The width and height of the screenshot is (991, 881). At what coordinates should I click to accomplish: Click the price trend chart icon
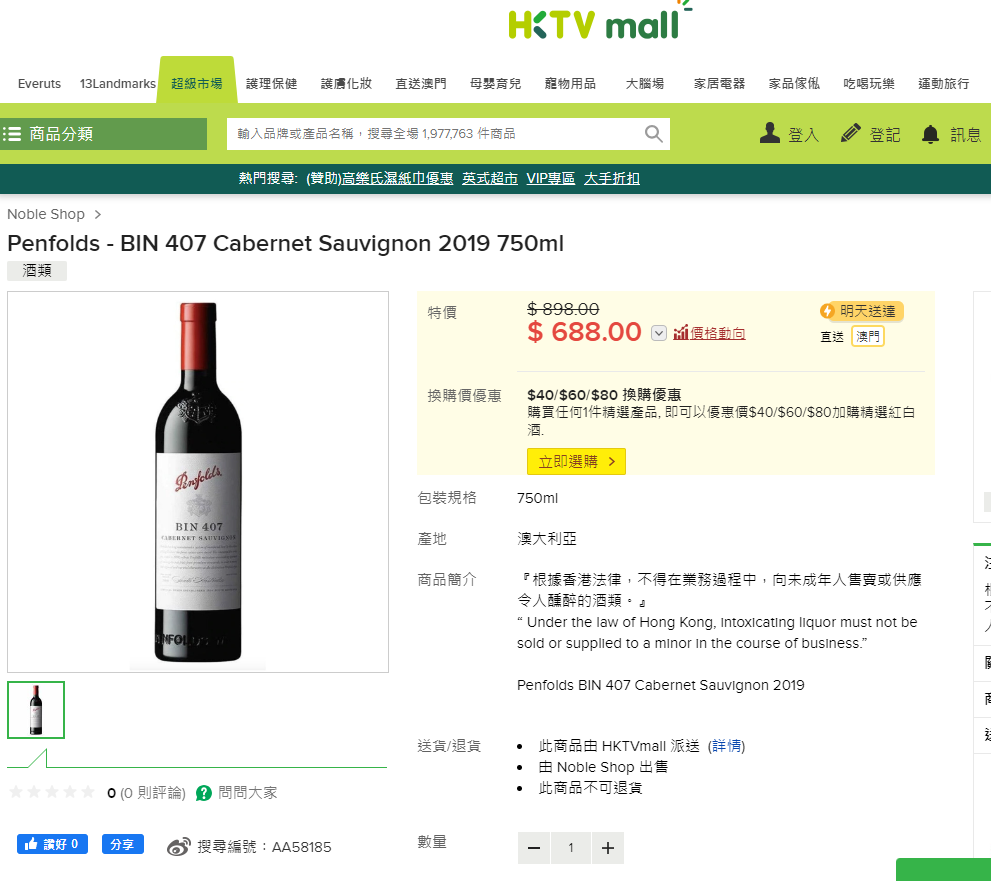[x=681, y=333]
